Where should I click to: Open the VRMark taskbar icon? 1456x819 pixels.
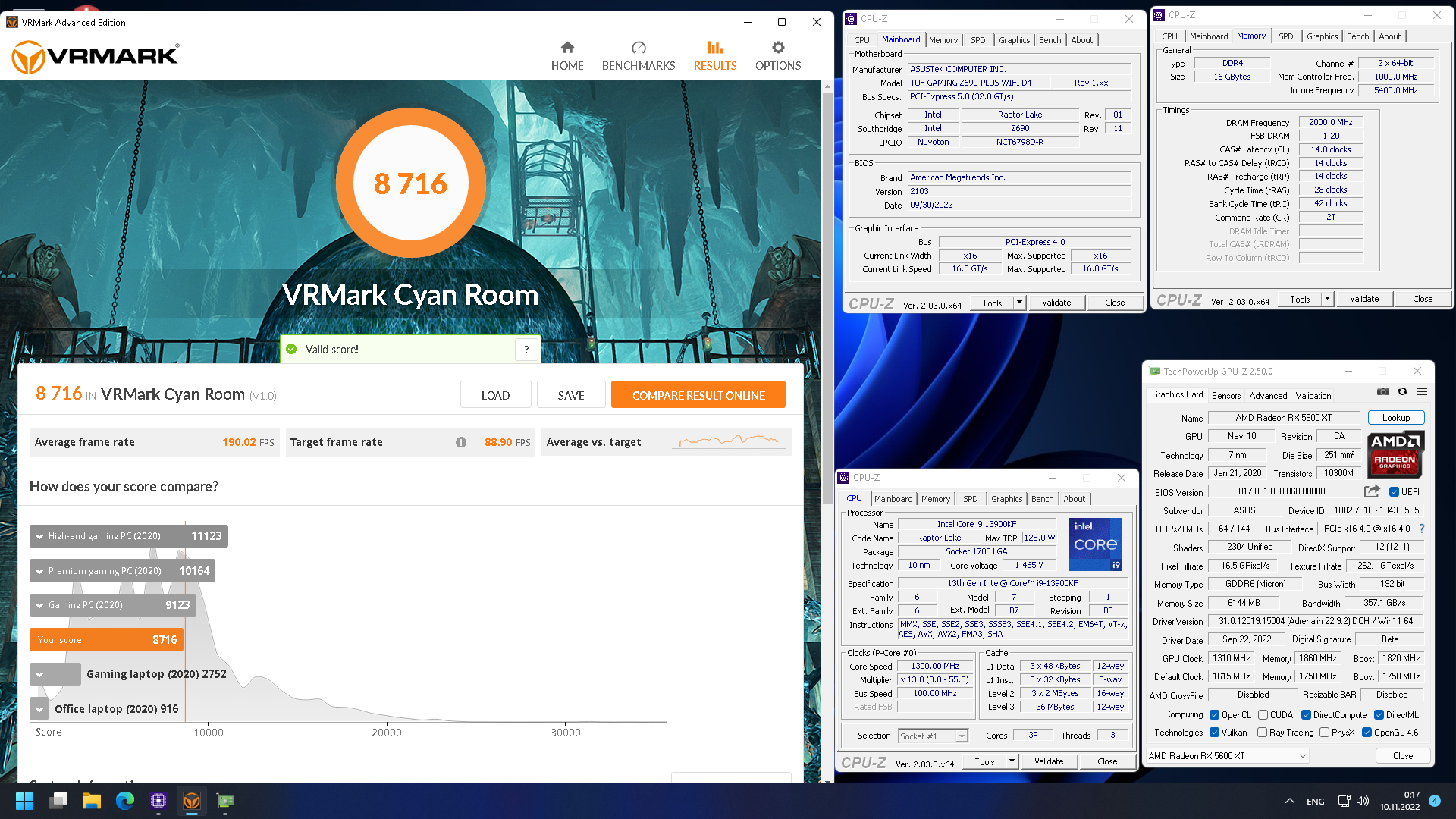(192, 801)
